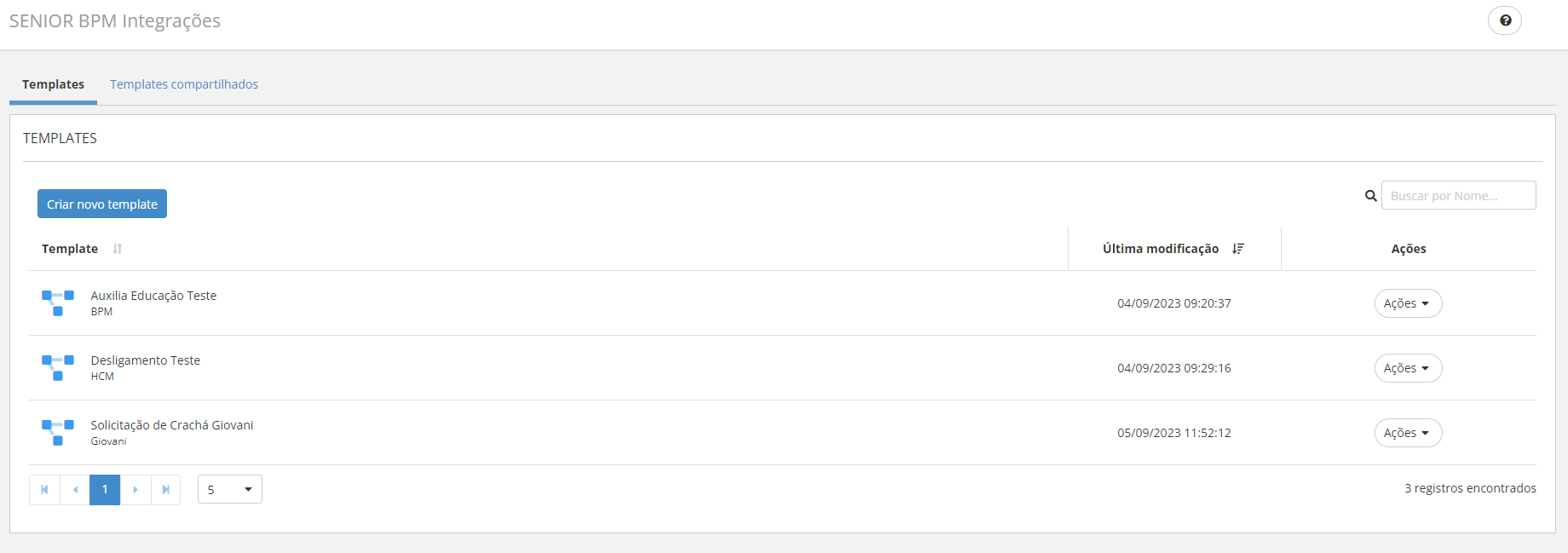Viewport: 1568px width, 553px height.
Task: Click the Desligamento Teste workflow icon
Action: pyautogui.click(x=58, y=367)
